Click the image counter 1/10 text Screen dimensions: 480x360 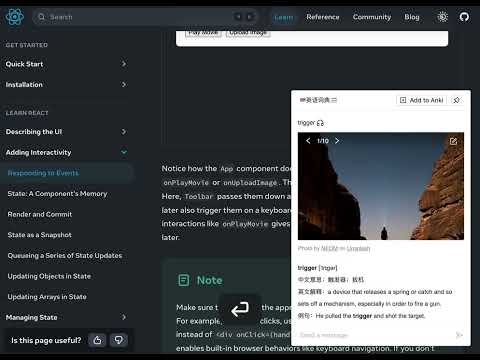coord(323,141)
